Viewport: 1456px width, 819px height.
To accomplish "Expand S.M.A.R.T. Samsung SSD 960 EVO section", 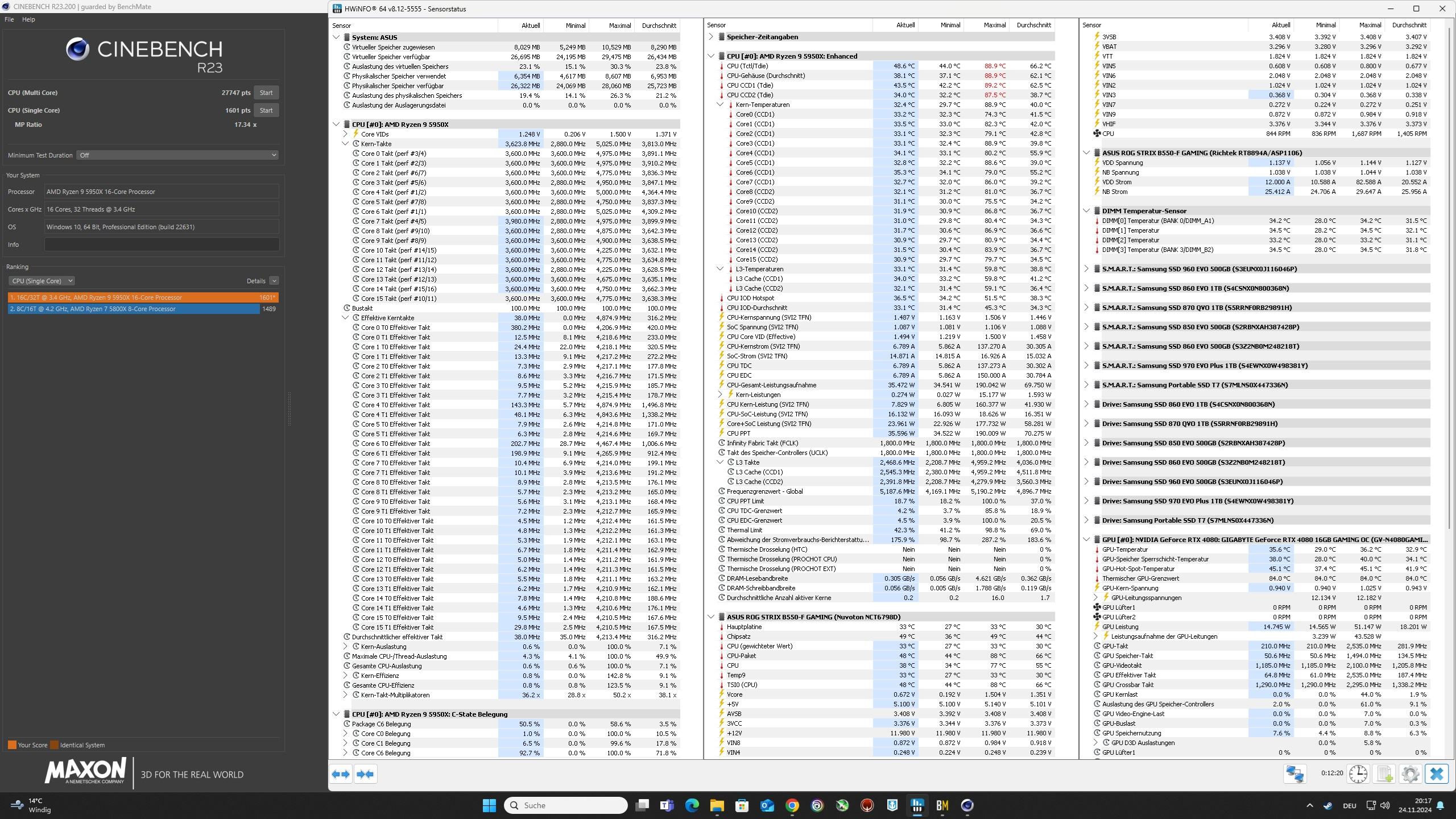I will coord(1086,269).
